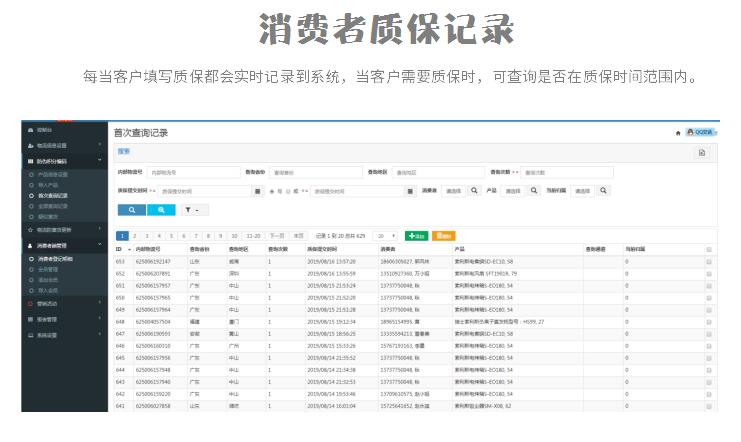Image resolution: width=741 pixels, height=442 pixels.
Task: Click the cell 625006160310
Action: (x=153, y=347)
